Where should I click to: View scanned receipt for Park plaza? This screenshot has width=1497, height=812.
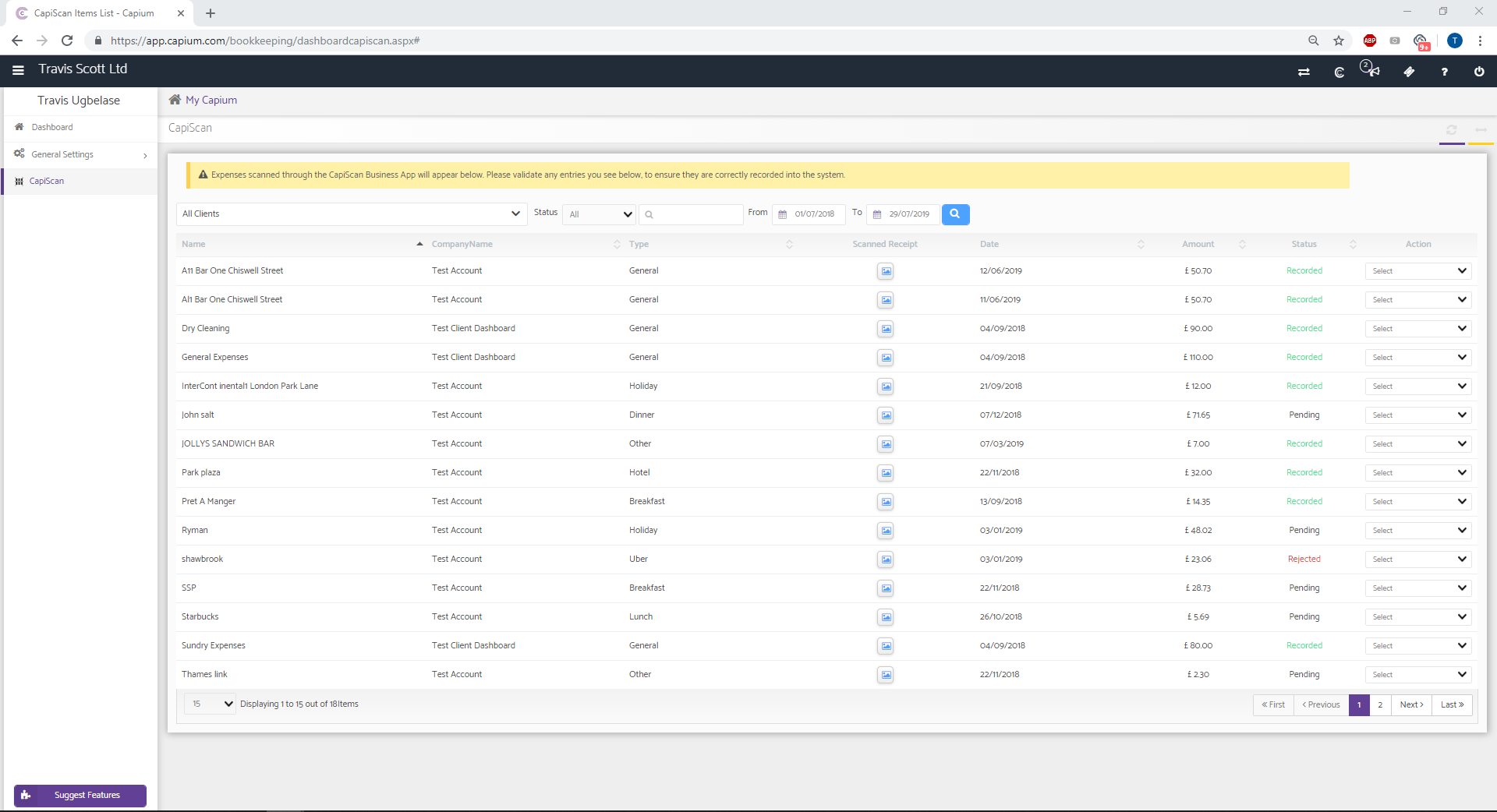click(886, 473)
